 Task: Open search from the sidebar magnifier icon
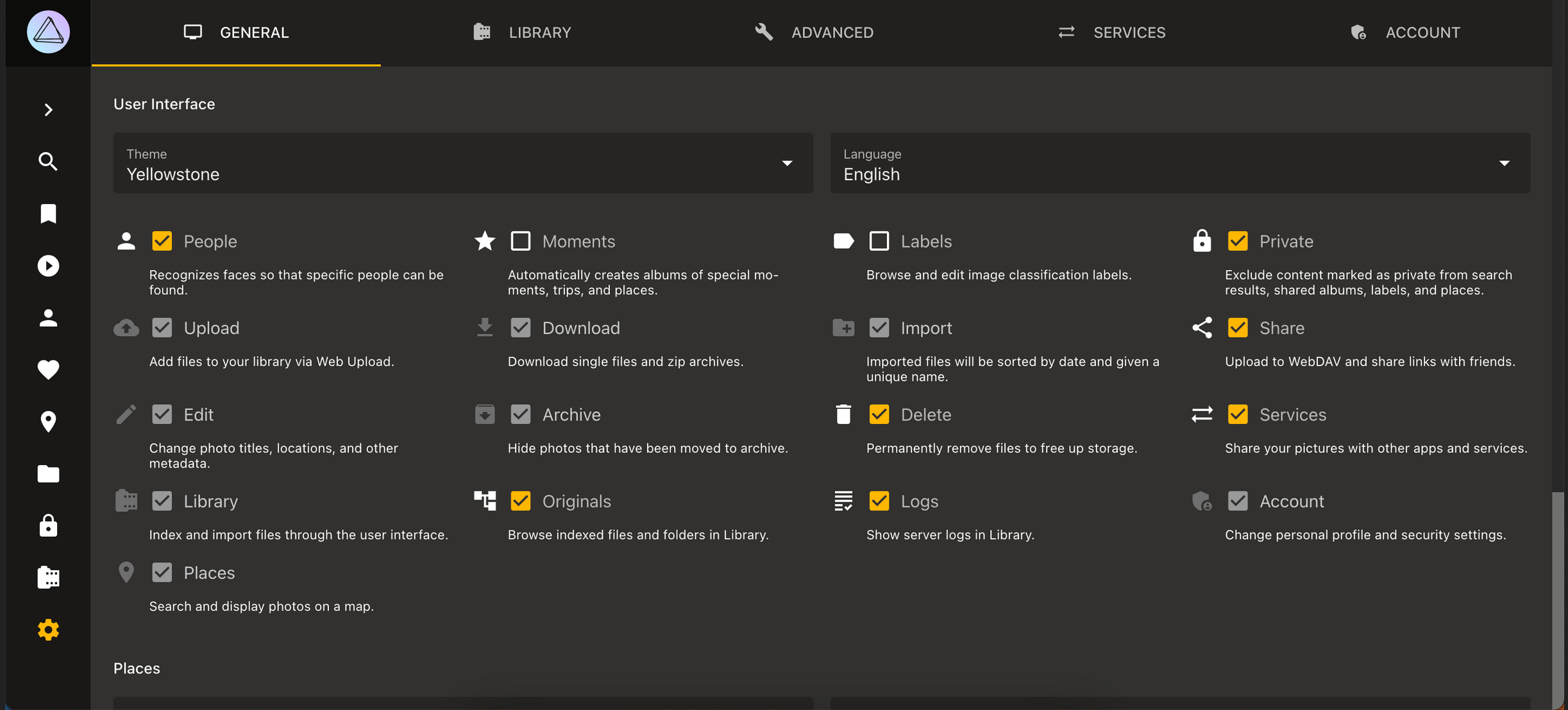pos(48,162)
